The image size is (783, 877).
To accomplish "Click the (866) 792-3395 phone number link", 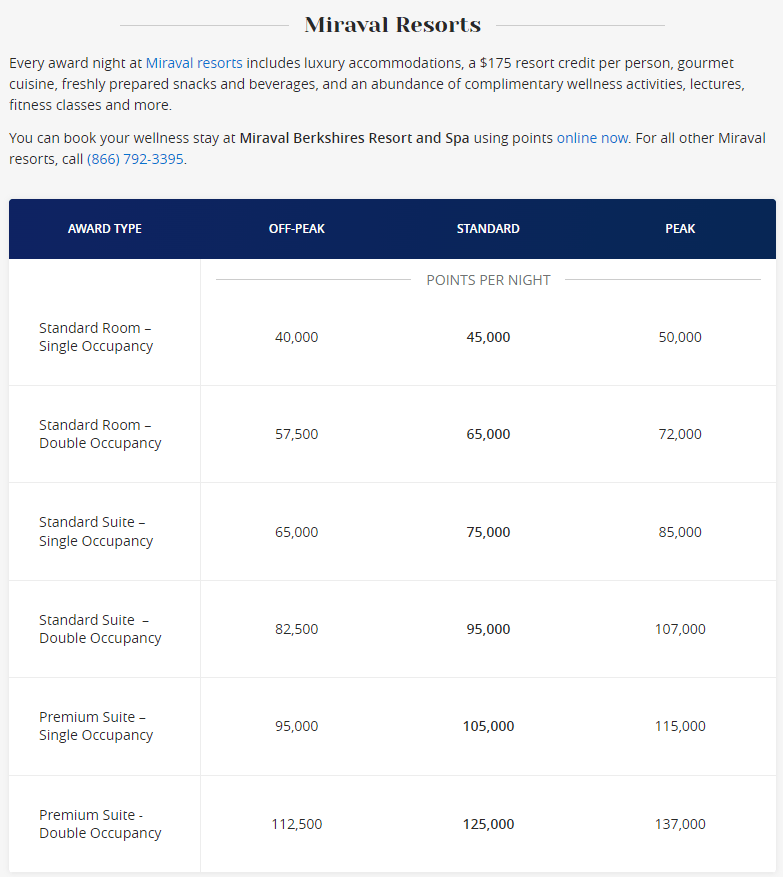I will pyautogui.click(x=135, y=159).
